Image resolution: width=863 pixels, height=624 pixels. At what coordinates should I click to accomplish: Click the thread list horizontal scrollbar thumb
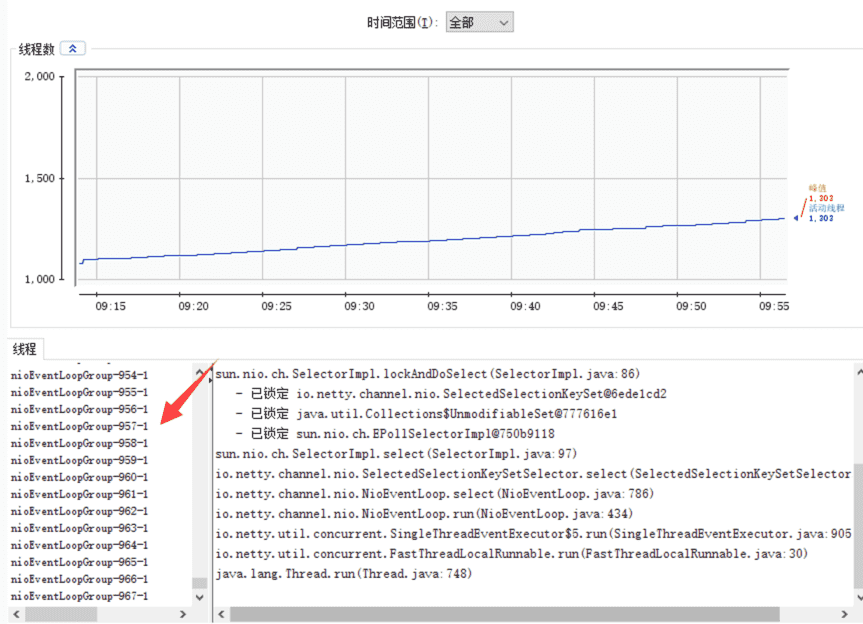(x=60, y=614)
